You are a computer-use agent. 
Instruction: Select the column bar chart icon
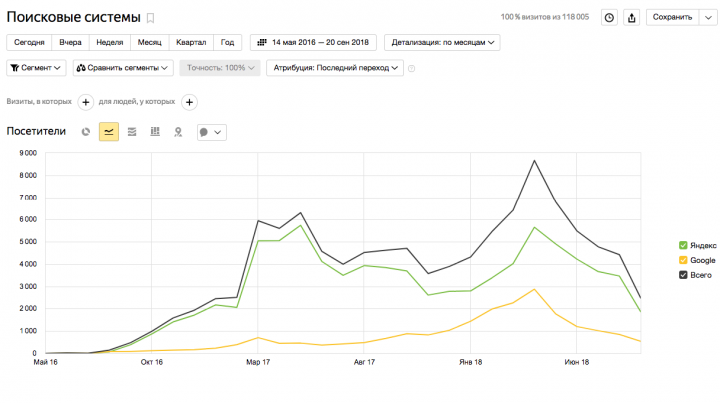[x=155, y=132]
